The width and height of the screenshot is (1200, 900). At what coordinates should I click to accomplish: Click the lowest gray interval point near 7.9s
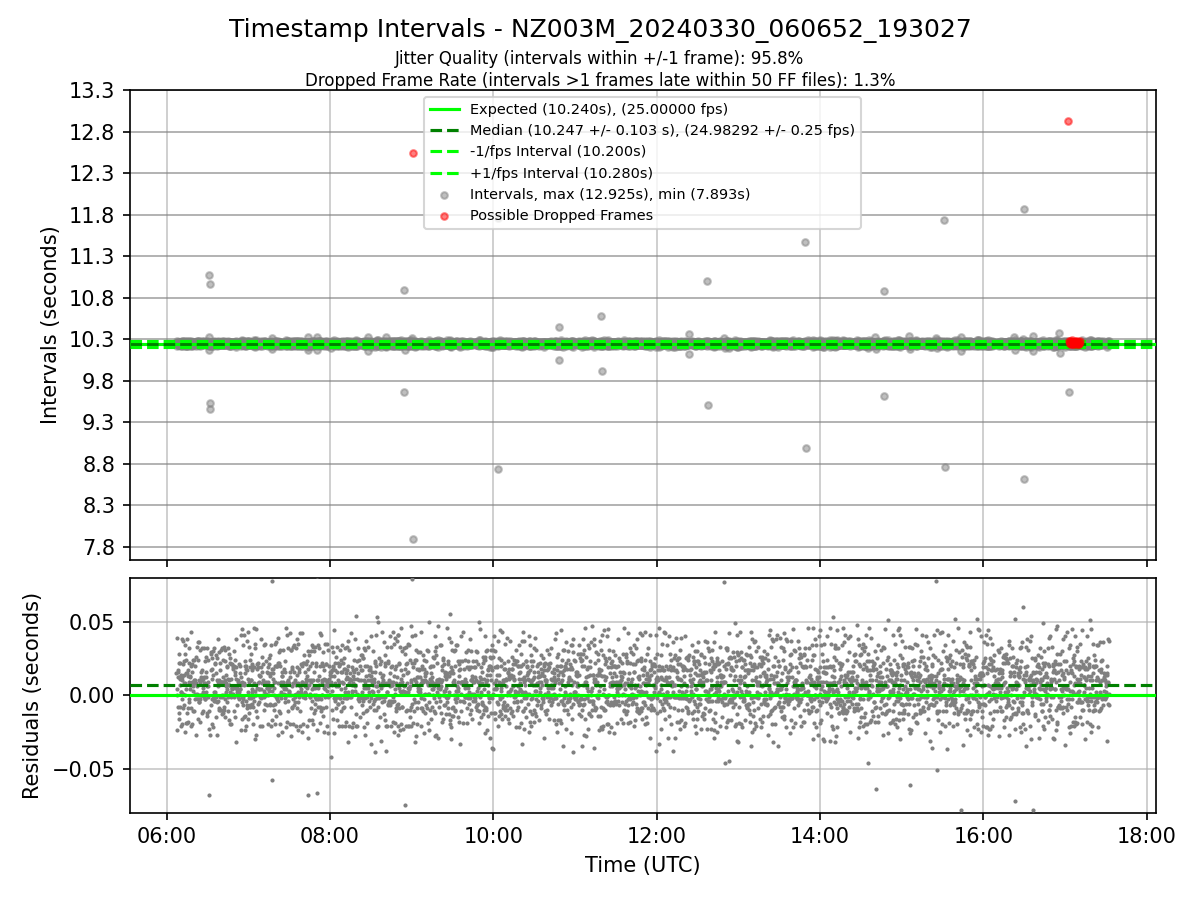[x=413, y=539]
